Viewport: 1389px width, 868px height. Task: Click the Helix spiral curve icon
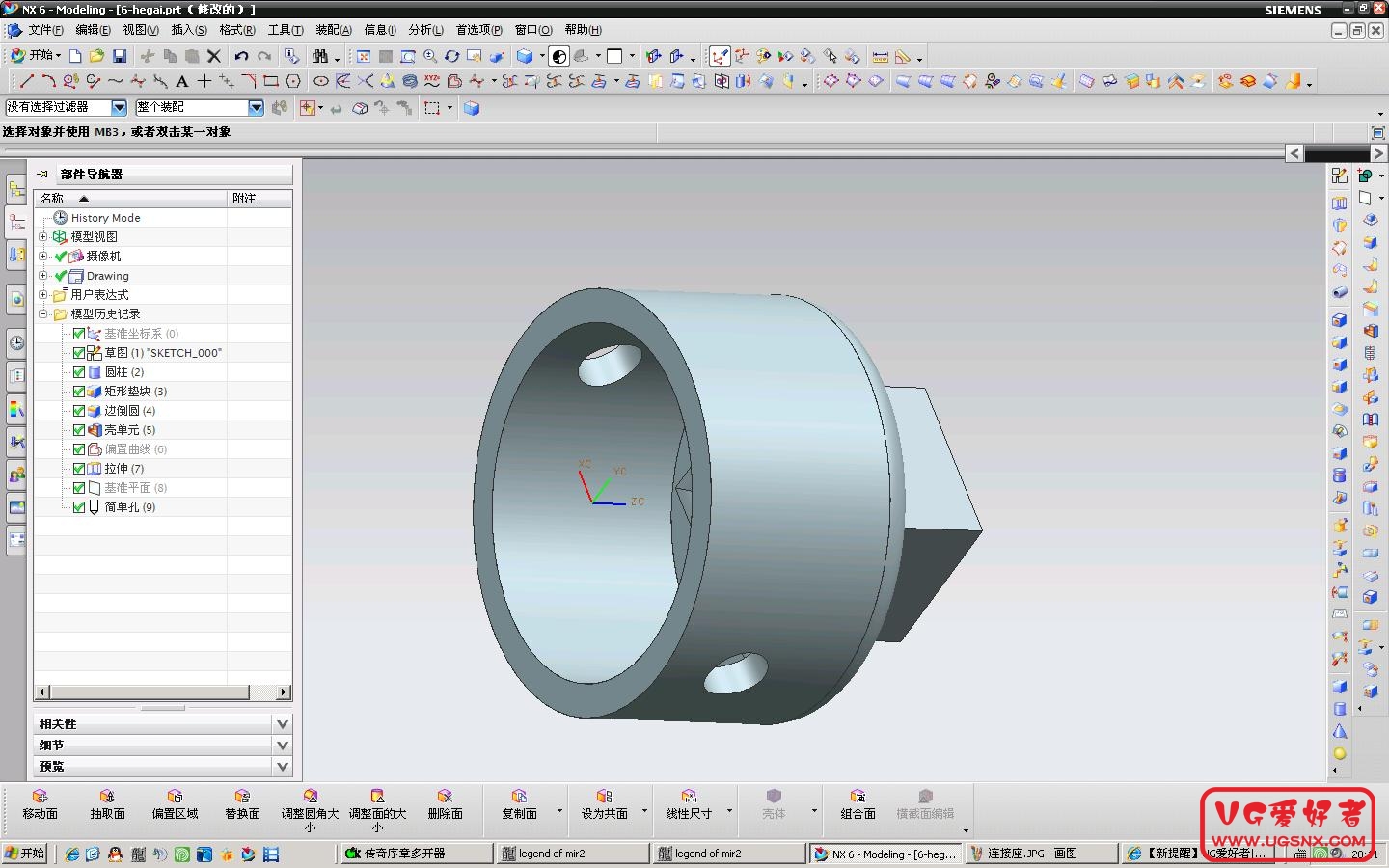(x=410, y=81)
